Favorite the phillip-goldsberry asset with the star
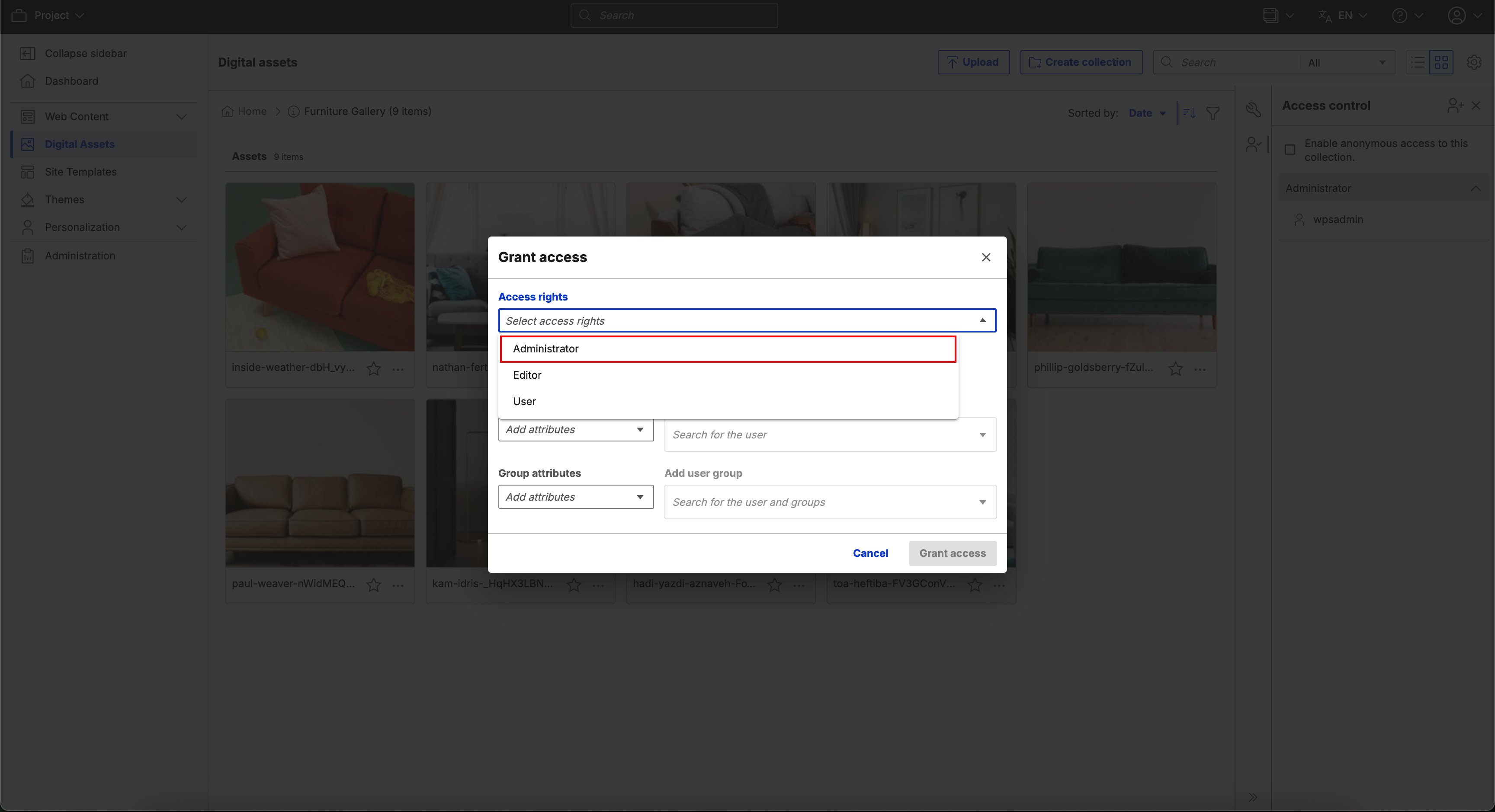 click(x=1176, y=368)
